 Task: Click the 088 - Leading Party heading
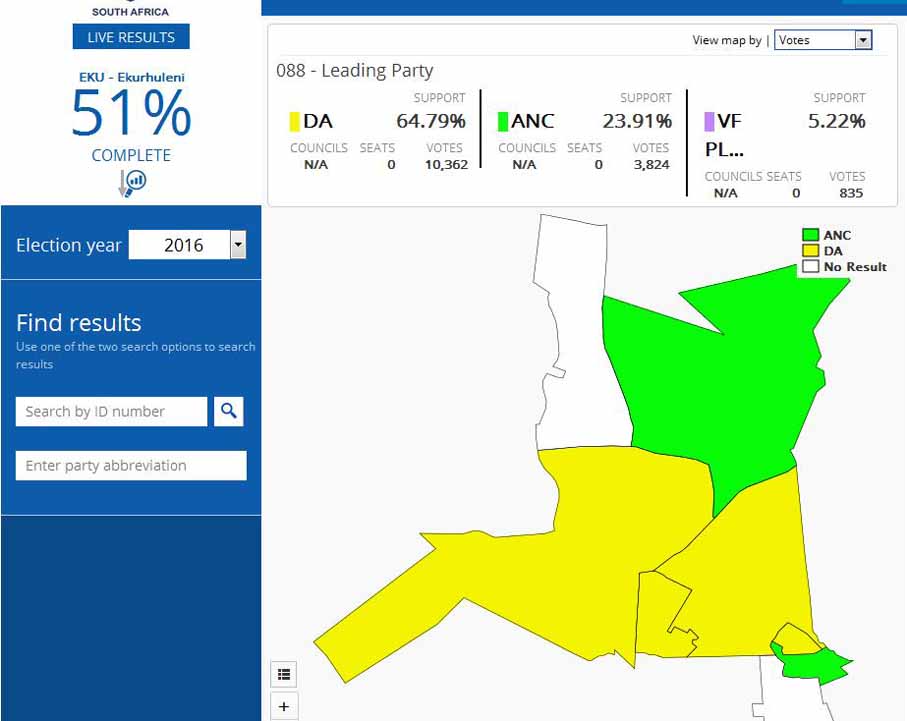pyautogui.click(x=355, y=71)
